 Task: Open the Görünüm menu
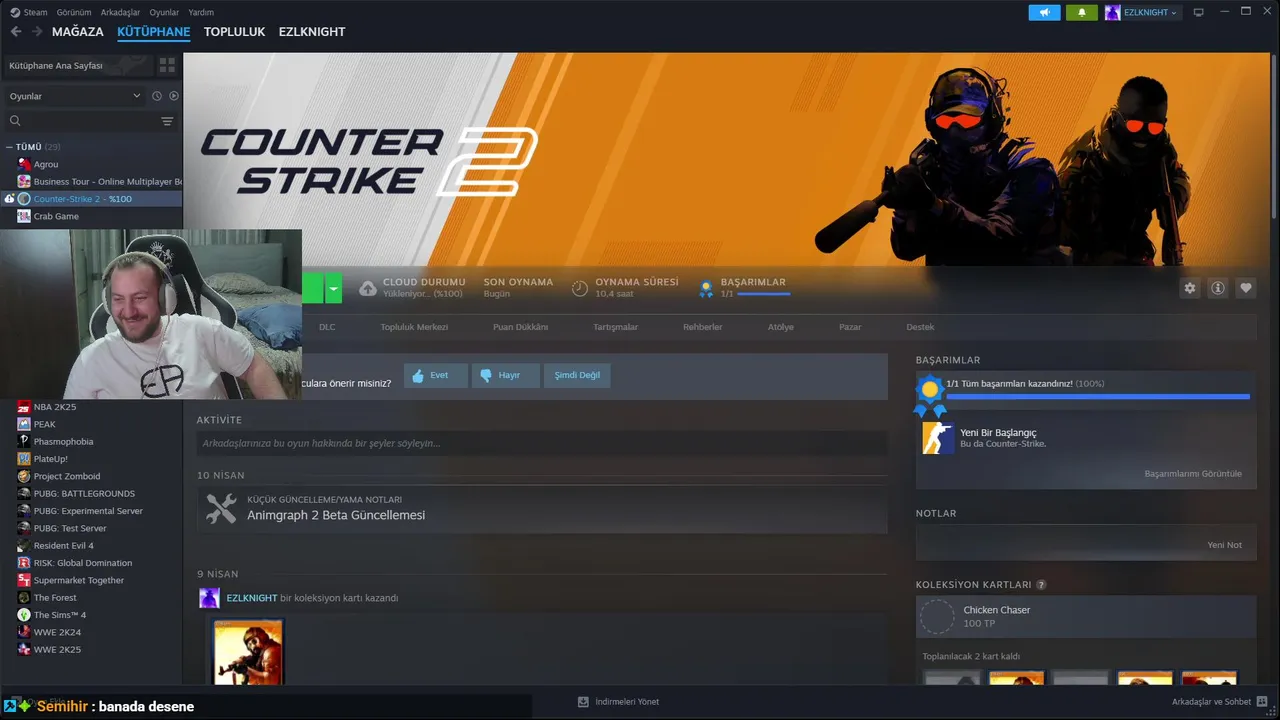74,12
